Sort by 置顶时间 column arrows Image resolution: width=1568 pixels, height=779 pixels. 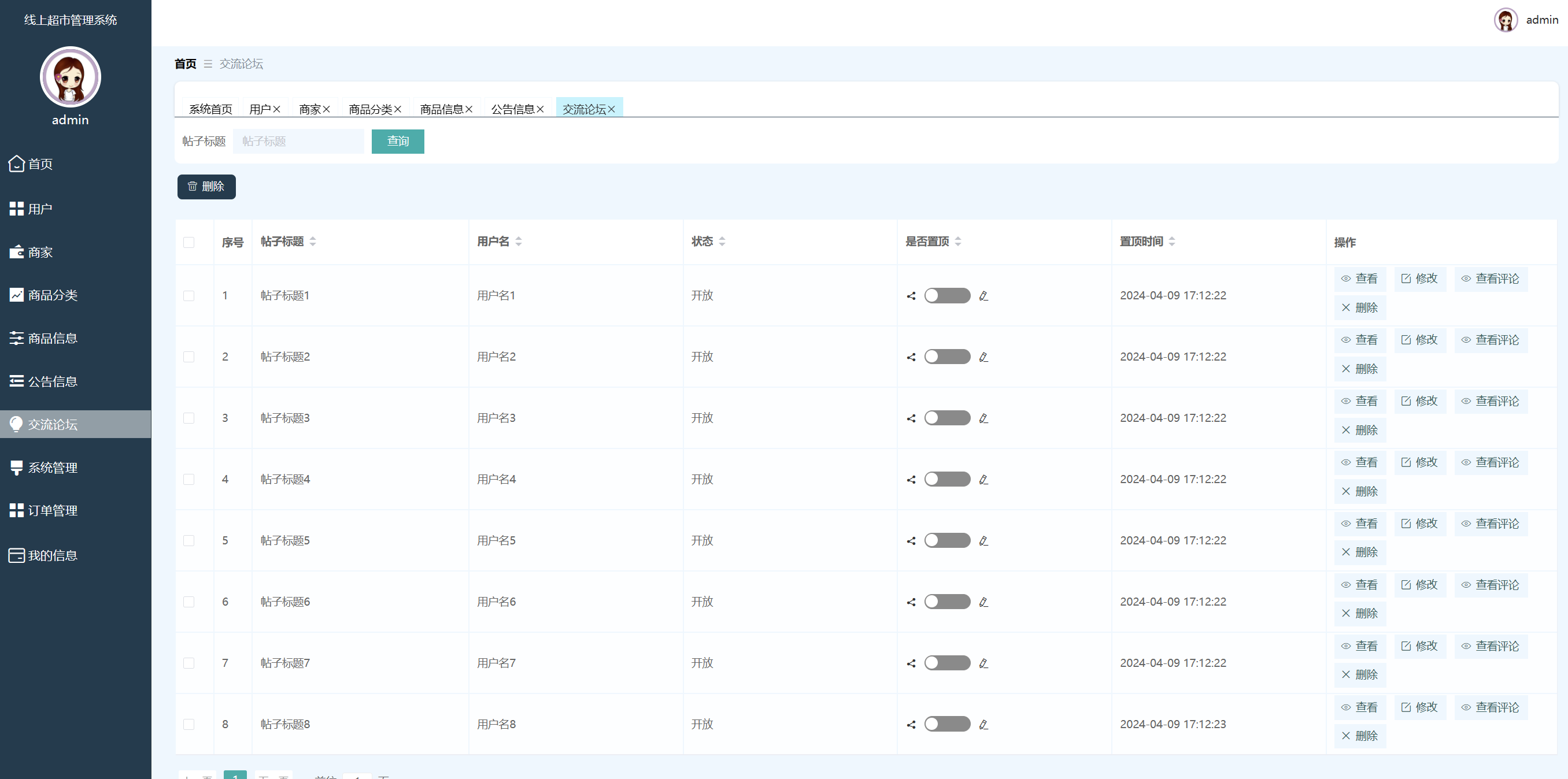pyautogui.click(x=1172, y=242)
